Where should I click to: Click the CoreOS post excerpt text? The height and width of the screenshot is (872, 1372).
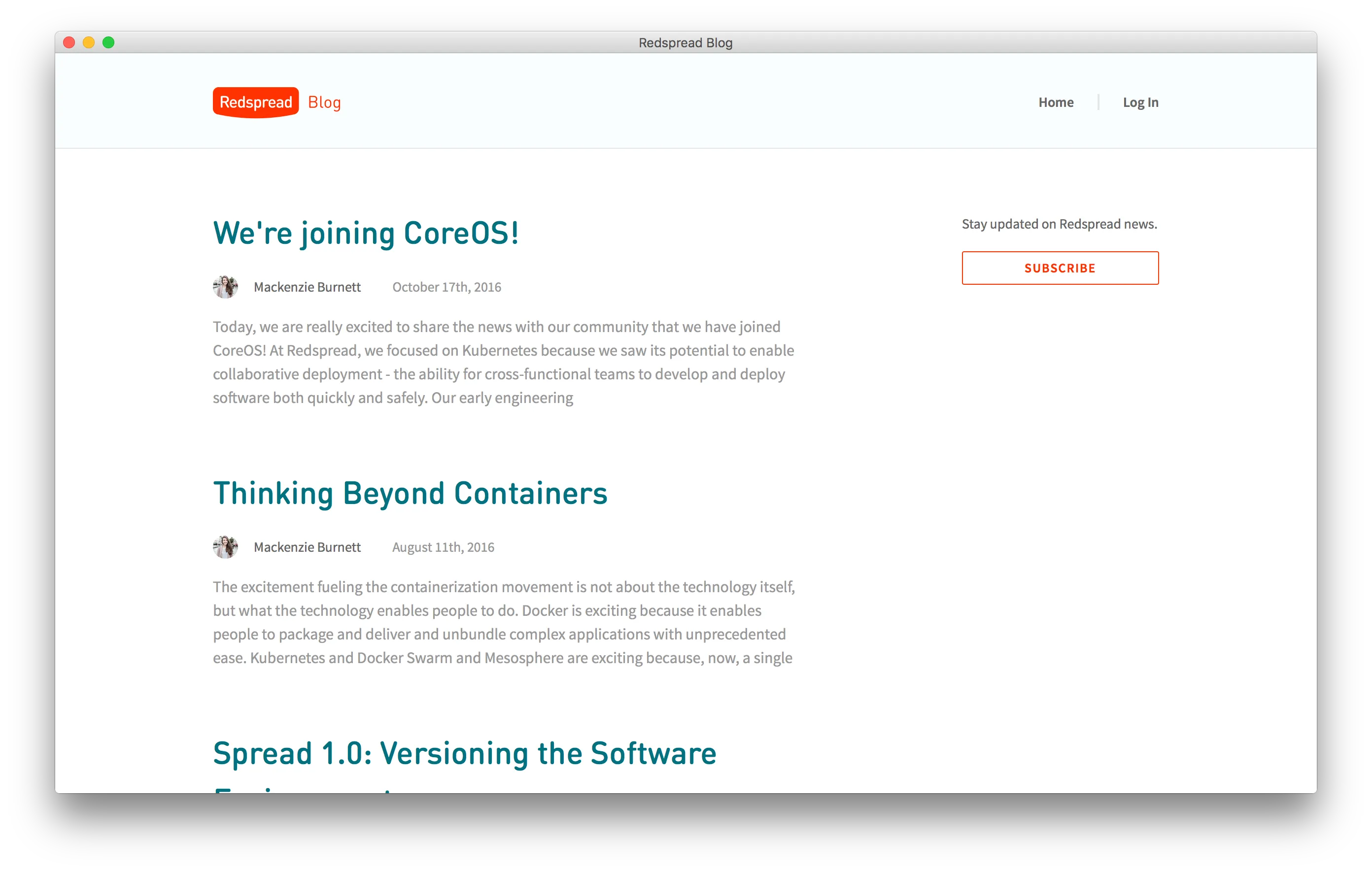click(501, 362)
